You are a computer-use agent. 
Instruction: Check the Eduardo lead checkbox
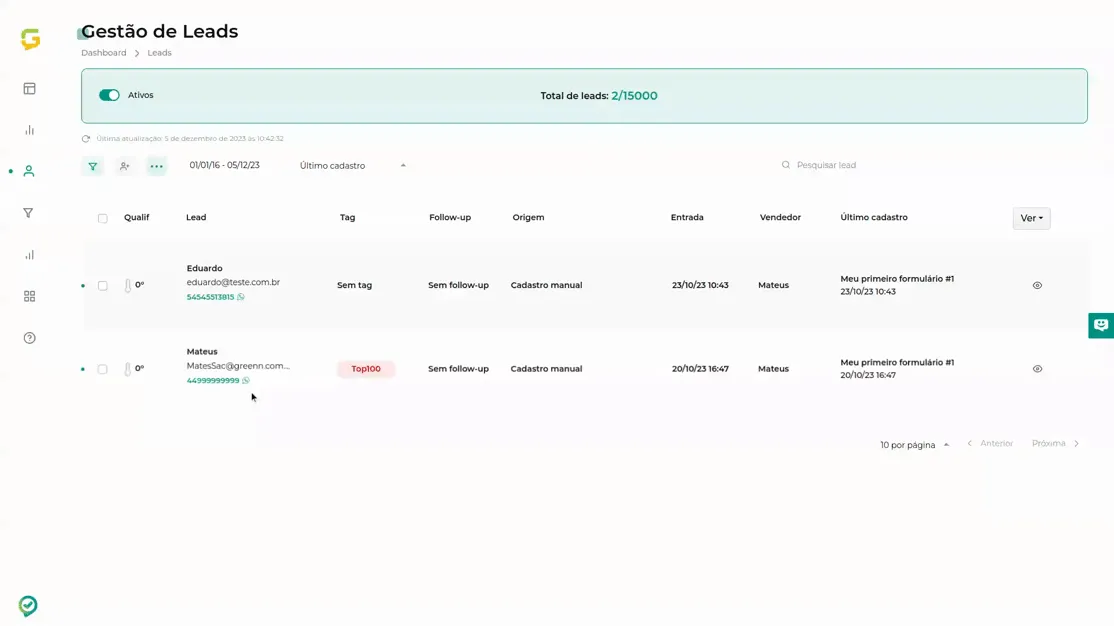pyautogui.click(x=102, y=286)
